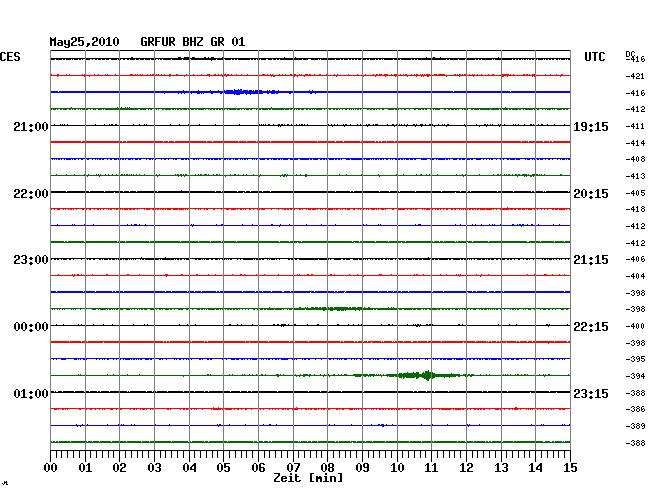Pick minute 11 on the time axis
This screenshot has width=650, height=494.
pyautogui.click(x=431, y=467)
